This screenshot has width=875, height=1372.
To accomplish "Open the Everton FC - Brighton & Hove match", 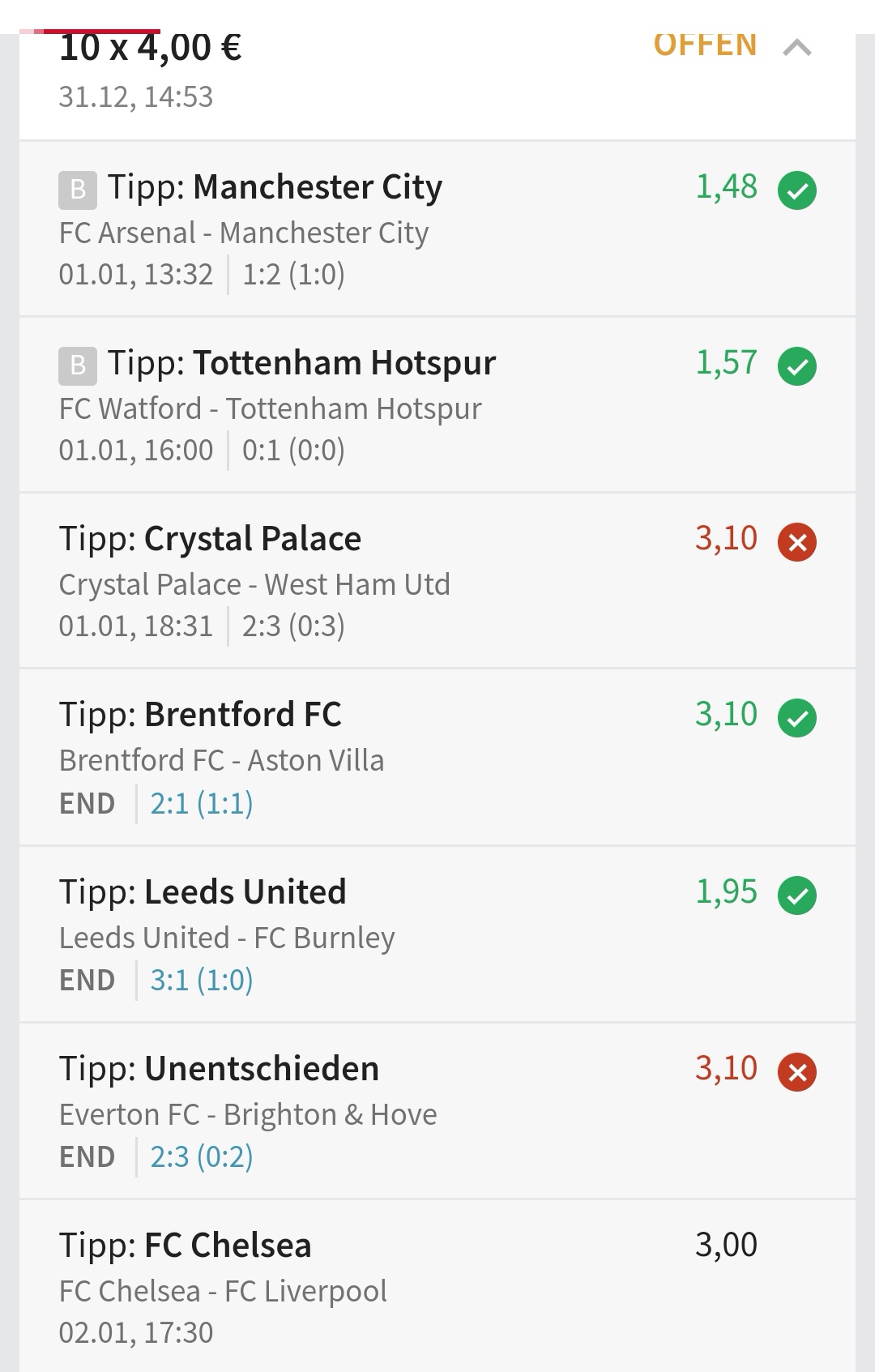I will pos(248,1114).
